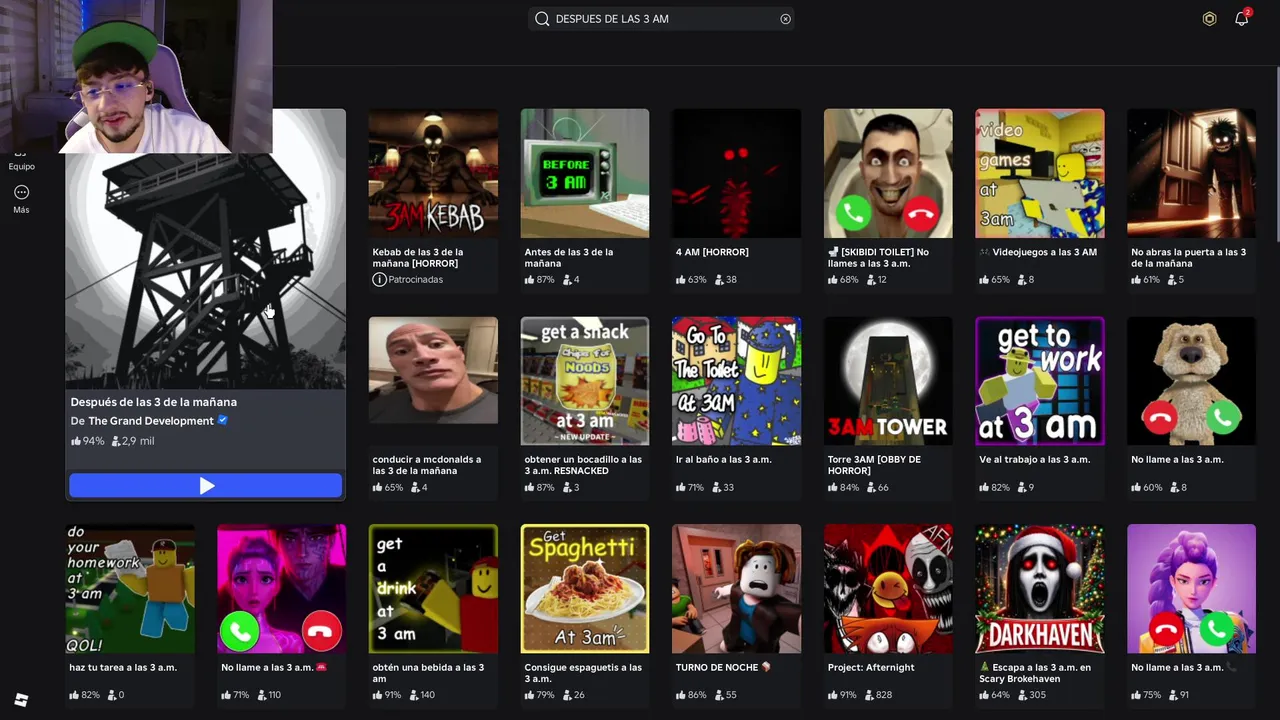Click the verified badge next to The Grand Development

pos(222,421)
